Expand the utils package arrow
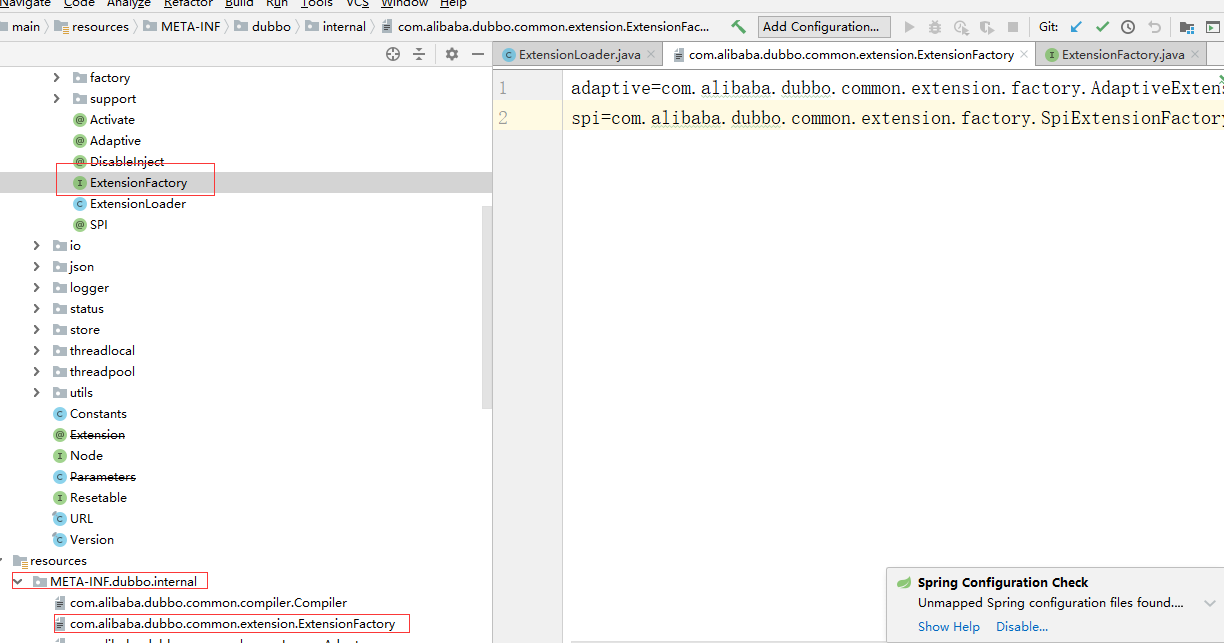The image size is (1224, 643). point(37,392)
